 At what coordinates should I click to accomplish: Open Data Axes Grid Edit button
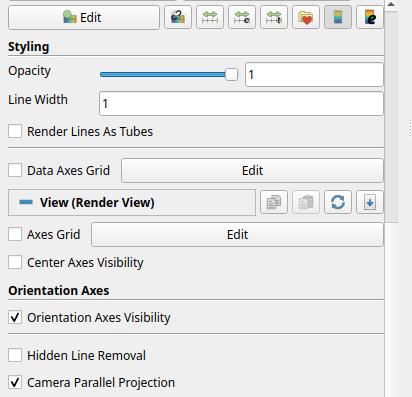[252, 170]
